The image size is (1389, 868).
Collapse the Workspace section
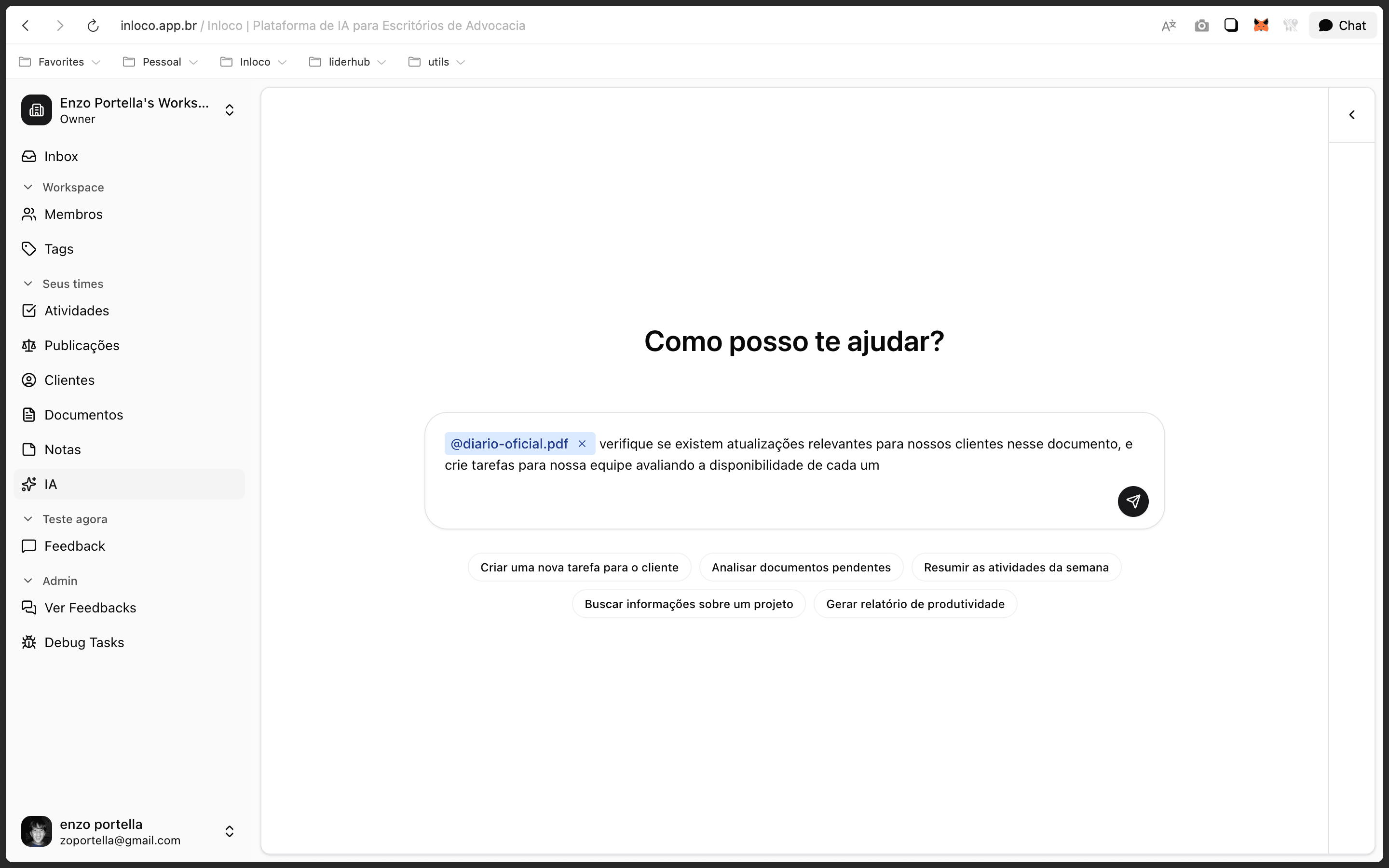27,187
